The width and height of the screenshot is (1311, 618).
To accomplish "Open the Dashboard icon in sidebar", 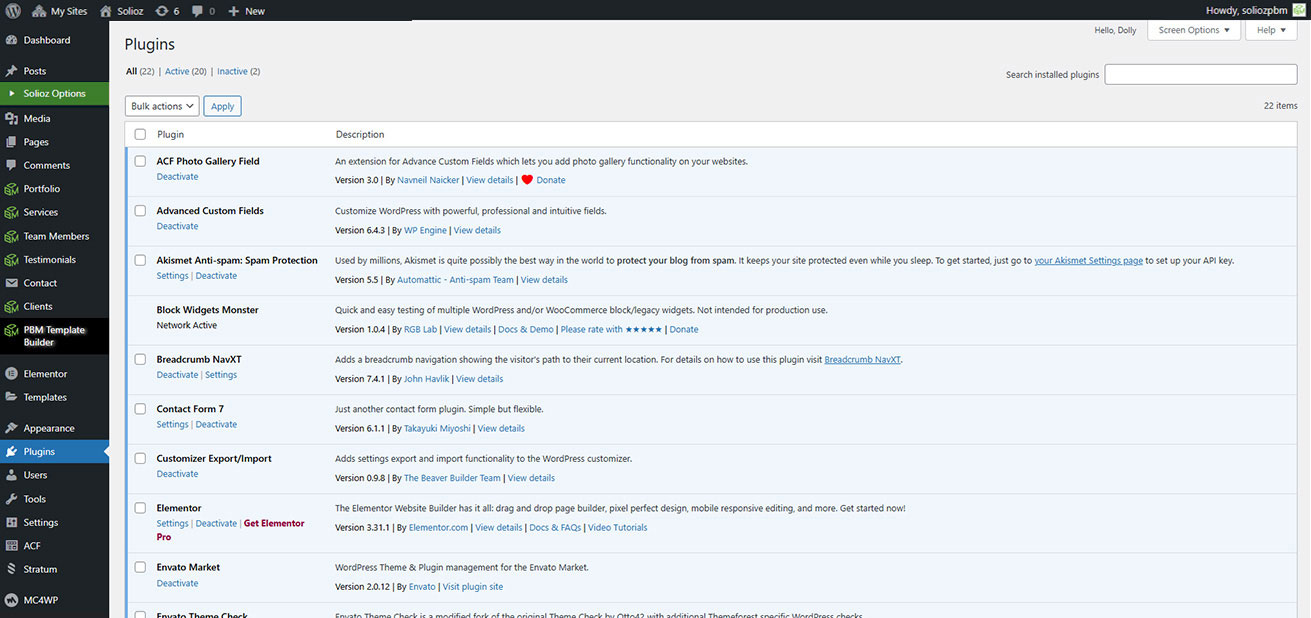I will (12, 40).
